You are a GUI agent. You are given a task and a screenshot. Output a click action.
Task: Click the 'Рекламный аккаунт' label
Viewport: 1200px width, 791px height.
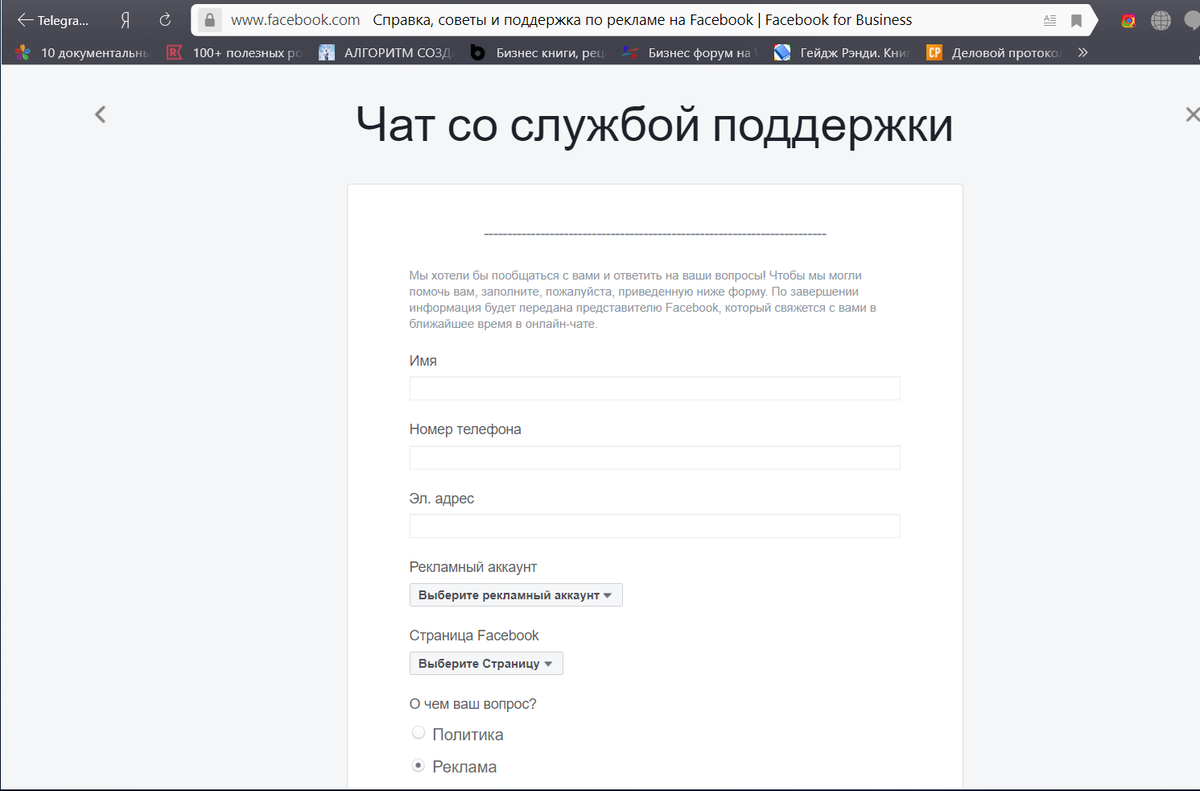pyautogui.click(x=474, y=567)
